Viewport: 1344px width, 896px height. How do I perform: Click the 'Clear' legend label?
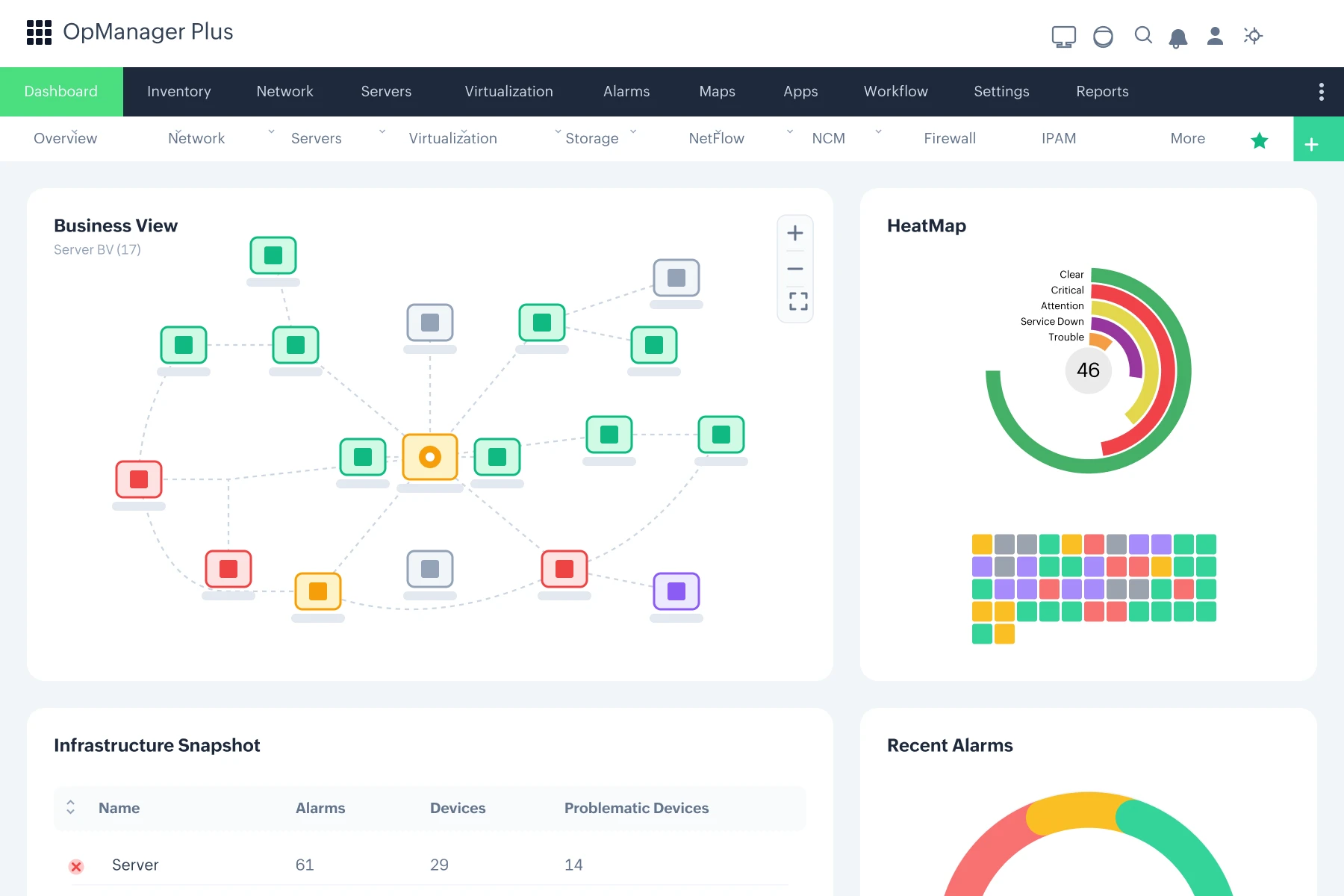(1071, 275)
